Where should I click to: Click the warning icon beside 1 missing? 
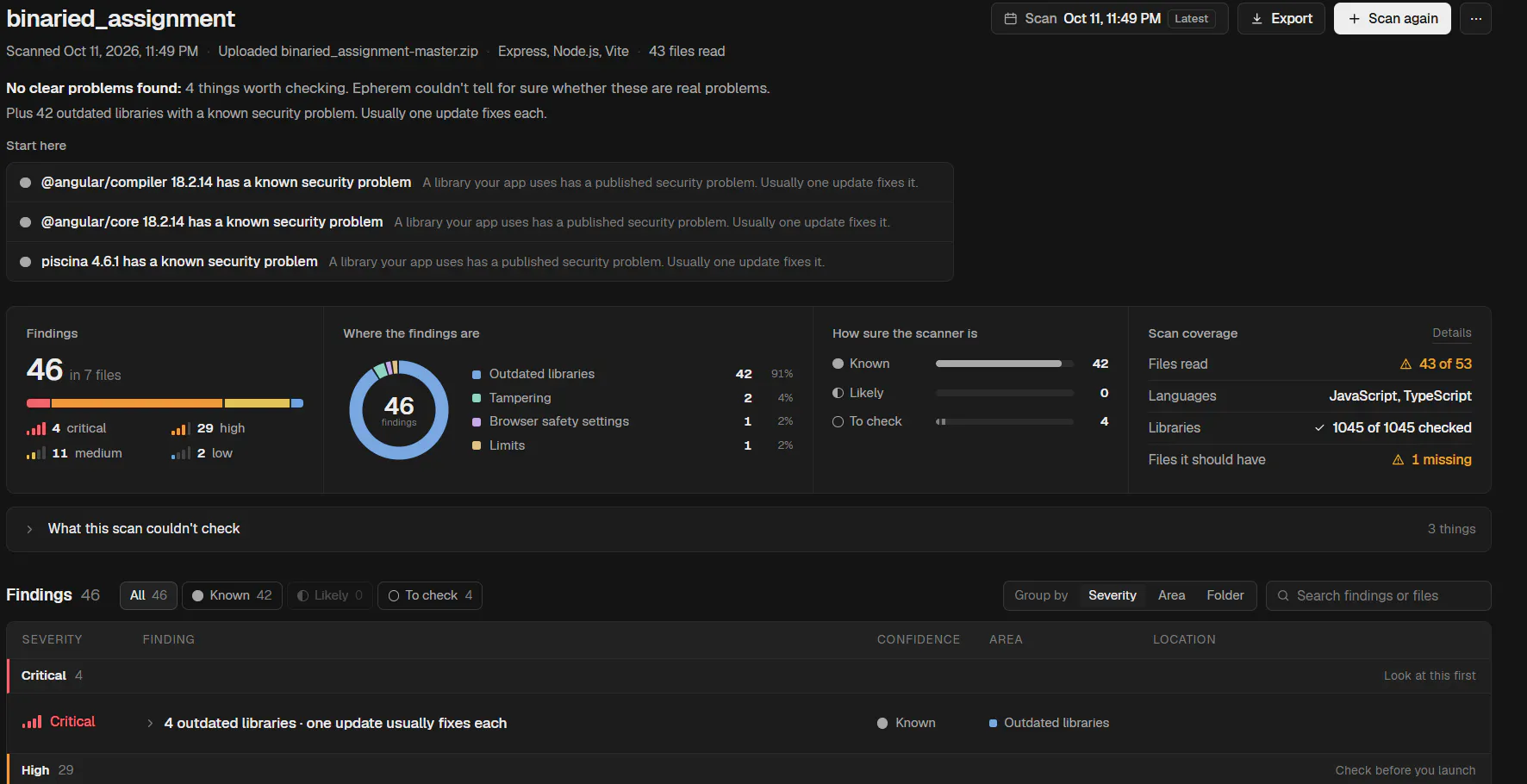(x=1398, y=460)
